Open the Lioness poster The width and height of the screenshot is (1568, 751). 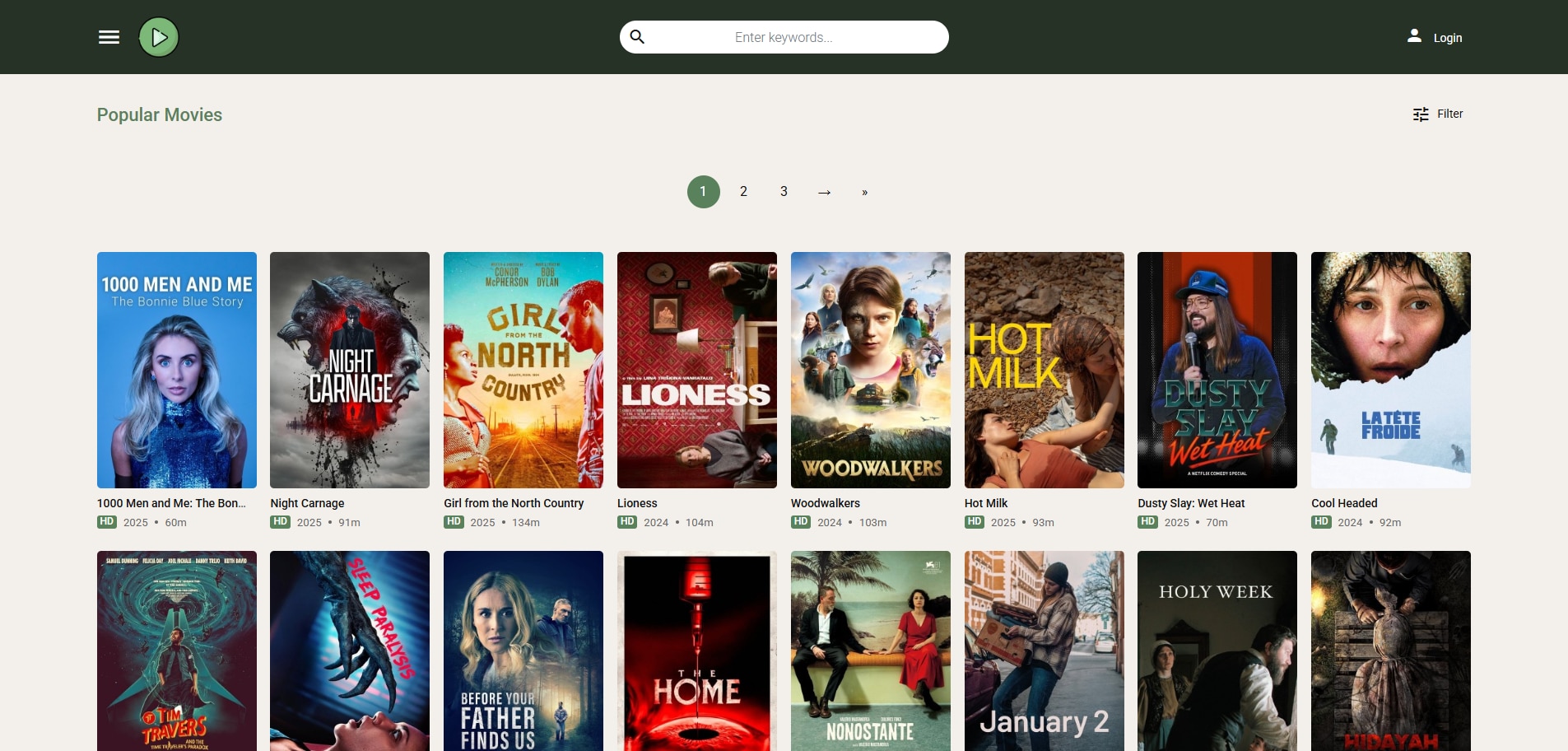pyautogui.click(x=697, y=371)
